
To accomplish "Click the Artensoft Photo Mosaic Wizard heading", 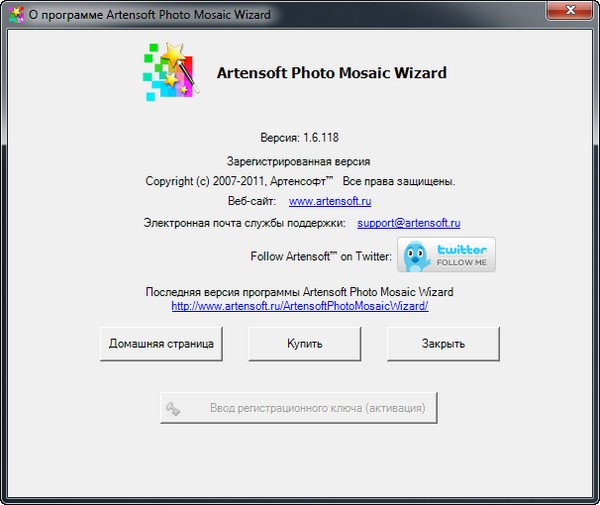I will coord(331,73).
